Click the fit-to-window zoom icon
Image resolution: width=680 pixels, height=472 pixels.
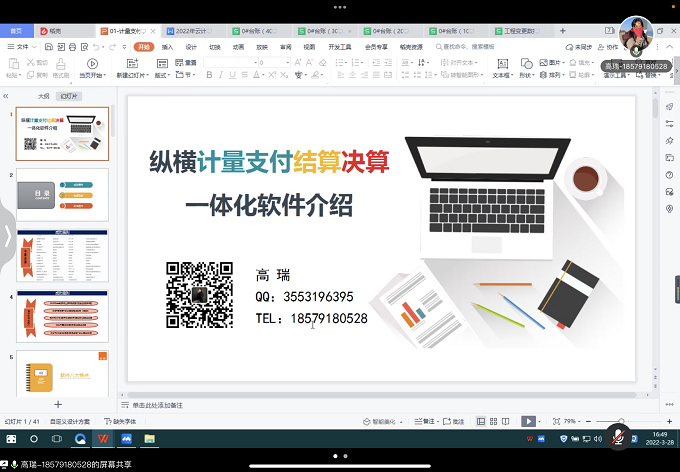(556, 421)
